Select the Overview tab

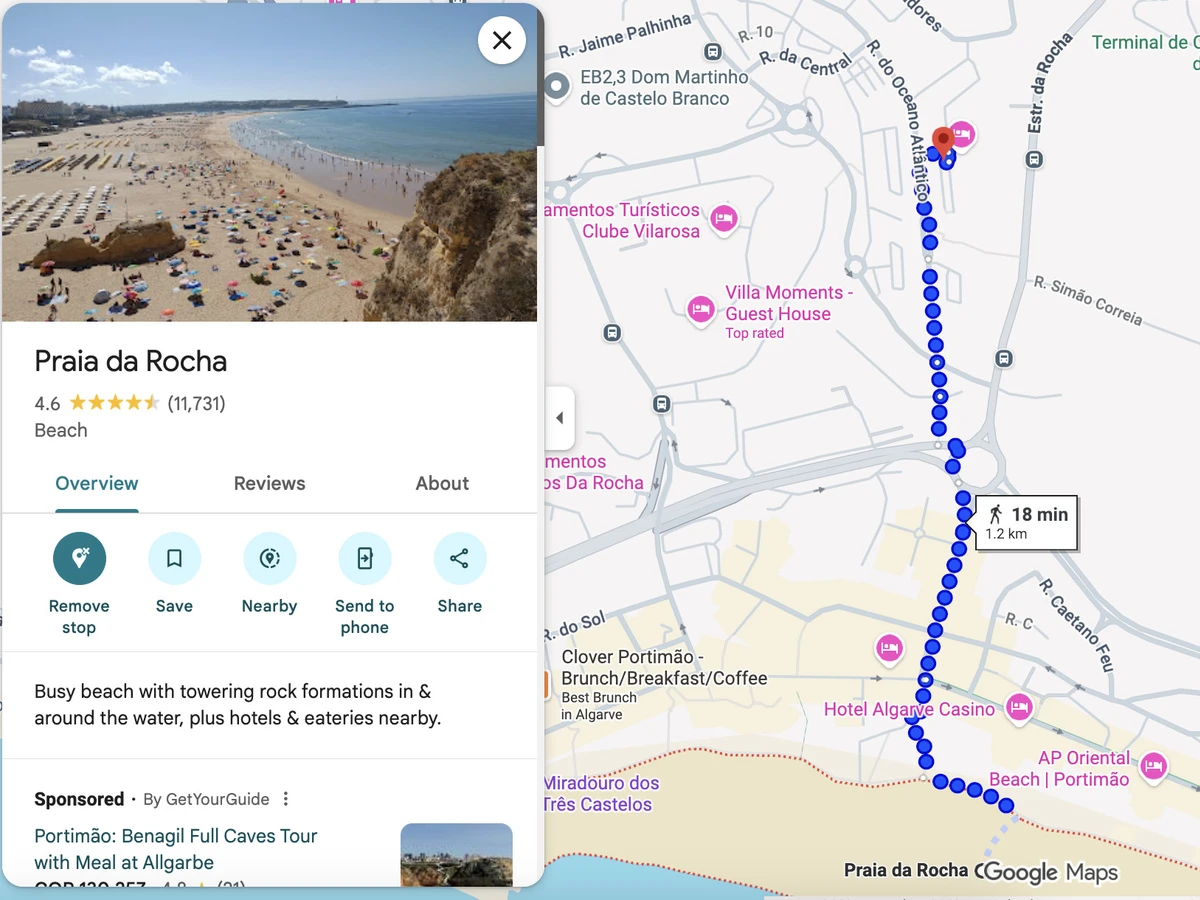point(97,483)
